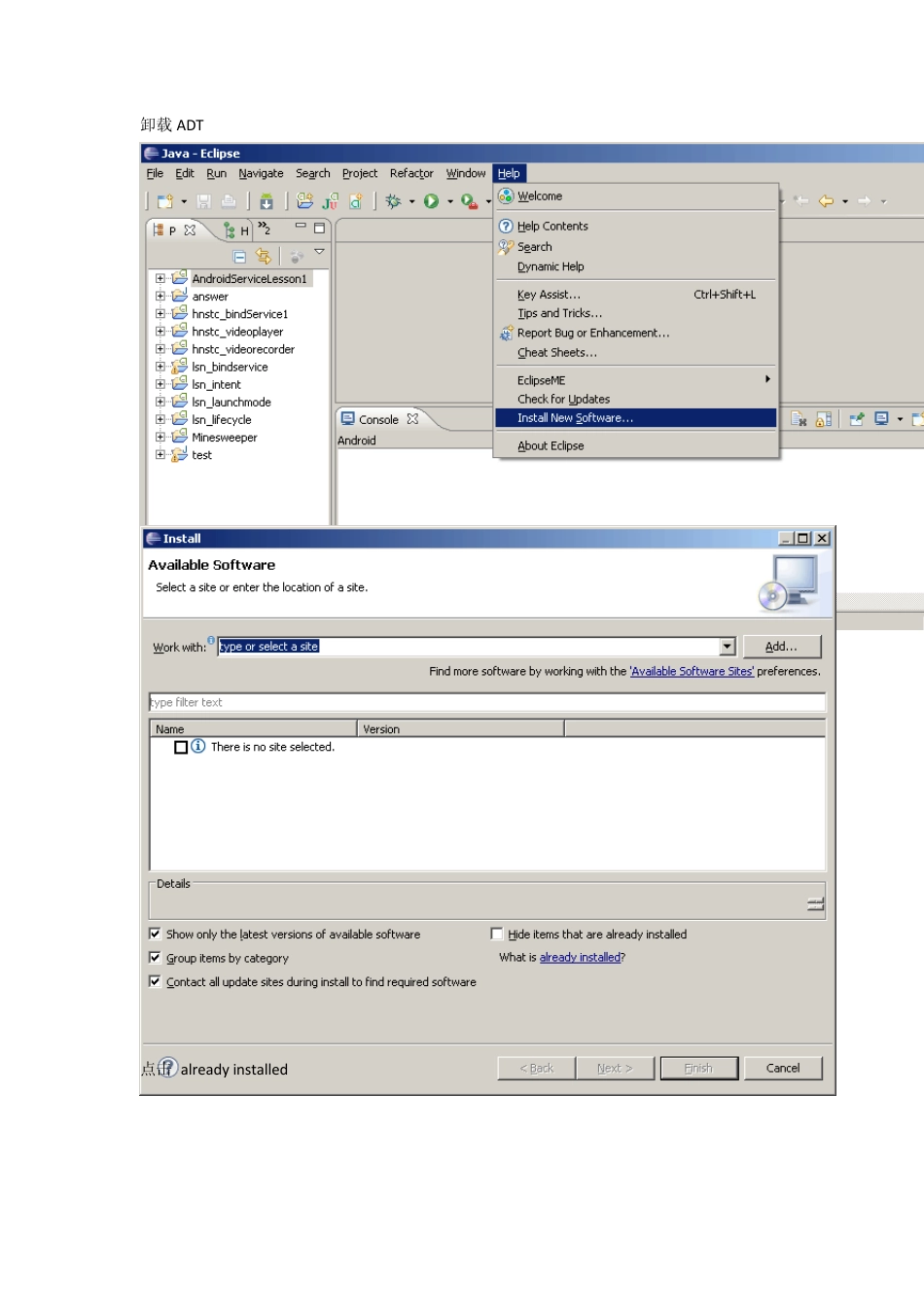924x1307 pixels.
Task: Expand the Minesweeper project node
Action: tap(160, 437)
